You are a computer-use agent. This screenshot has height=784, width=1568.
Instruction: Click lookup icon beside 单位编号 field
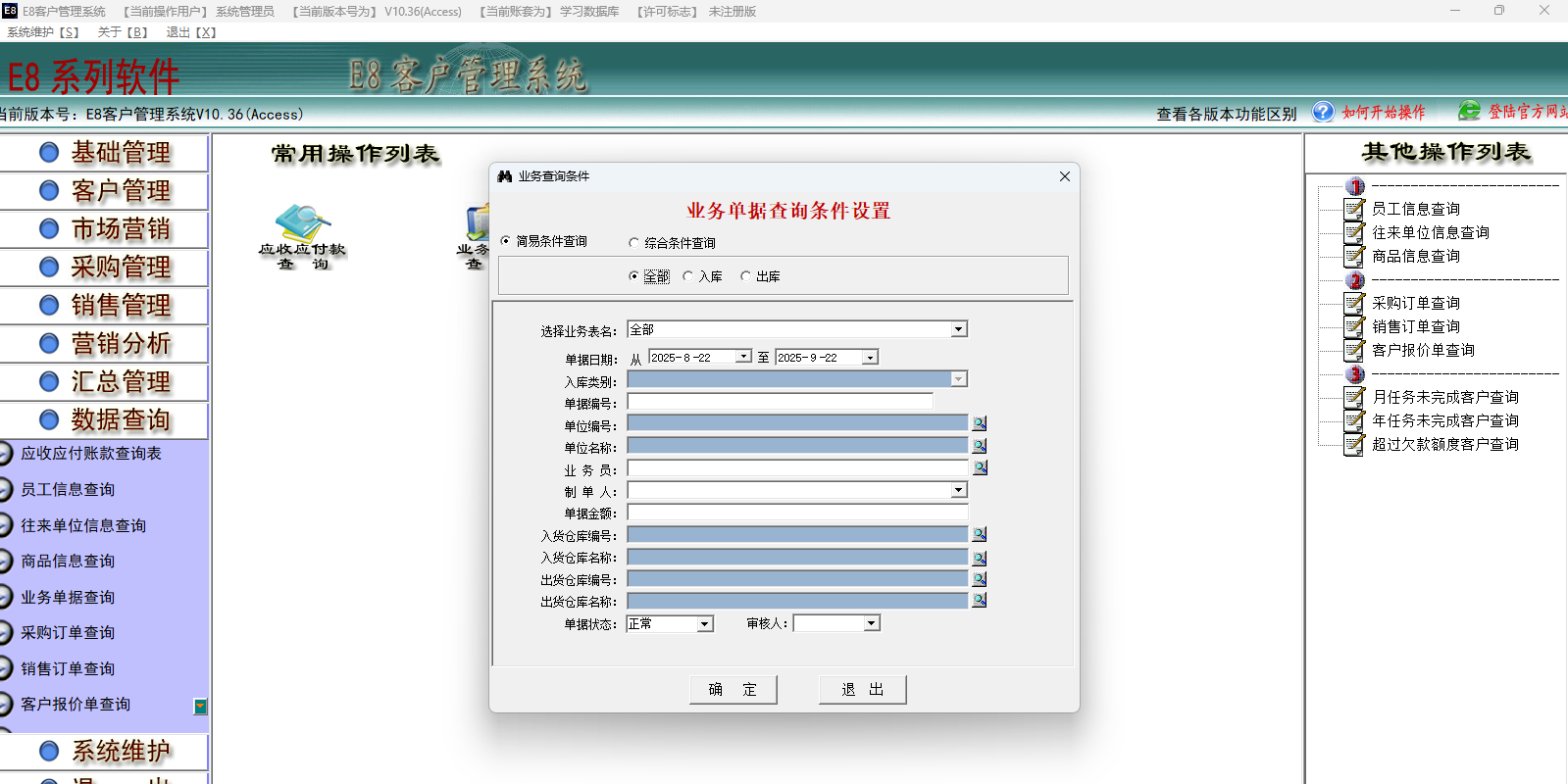pyautogui.click(x=979, y=423)
